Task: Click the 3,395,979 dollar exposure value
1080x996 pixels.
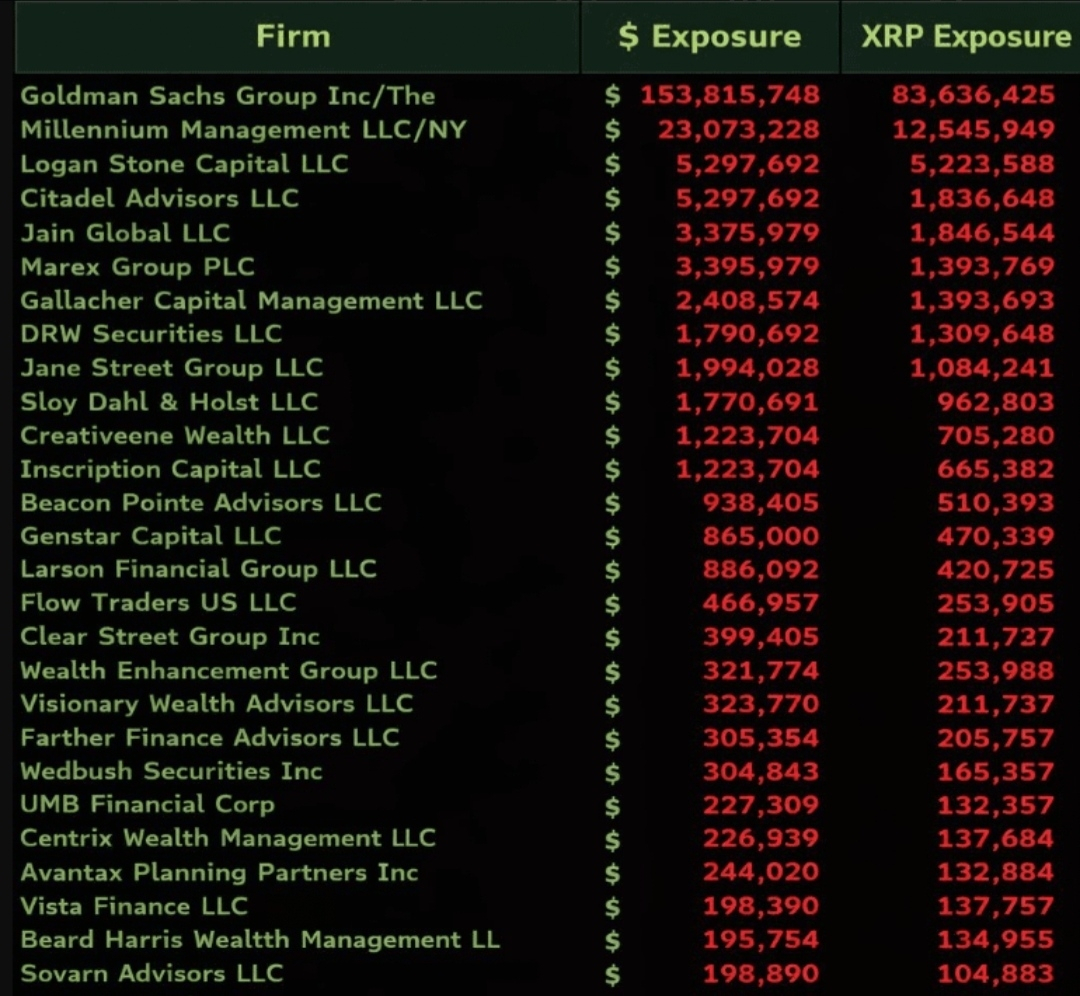Action: click(x=747, y=267)
